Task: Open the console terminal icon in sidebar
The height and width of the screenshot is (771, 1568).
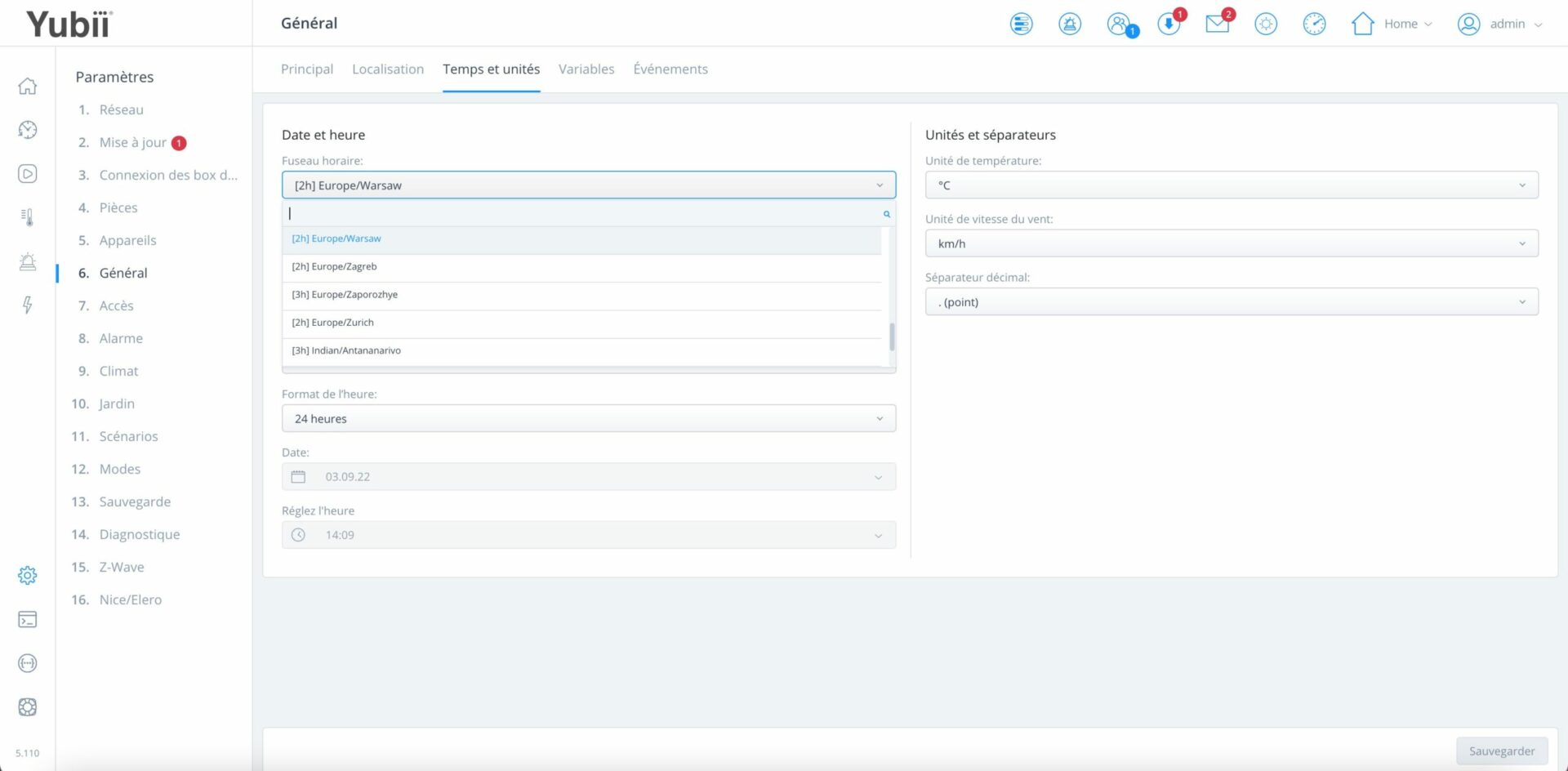Action: (28, 620)
